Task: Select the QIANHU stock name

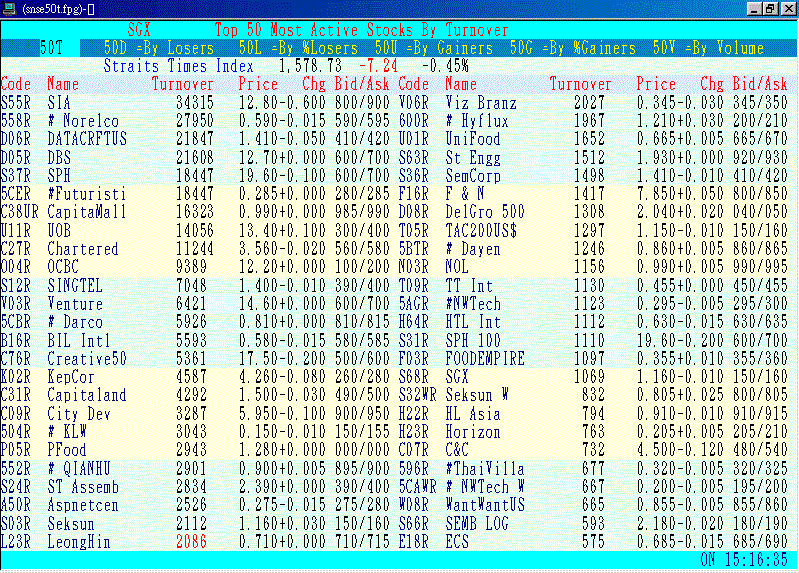Action: (79, 468)
